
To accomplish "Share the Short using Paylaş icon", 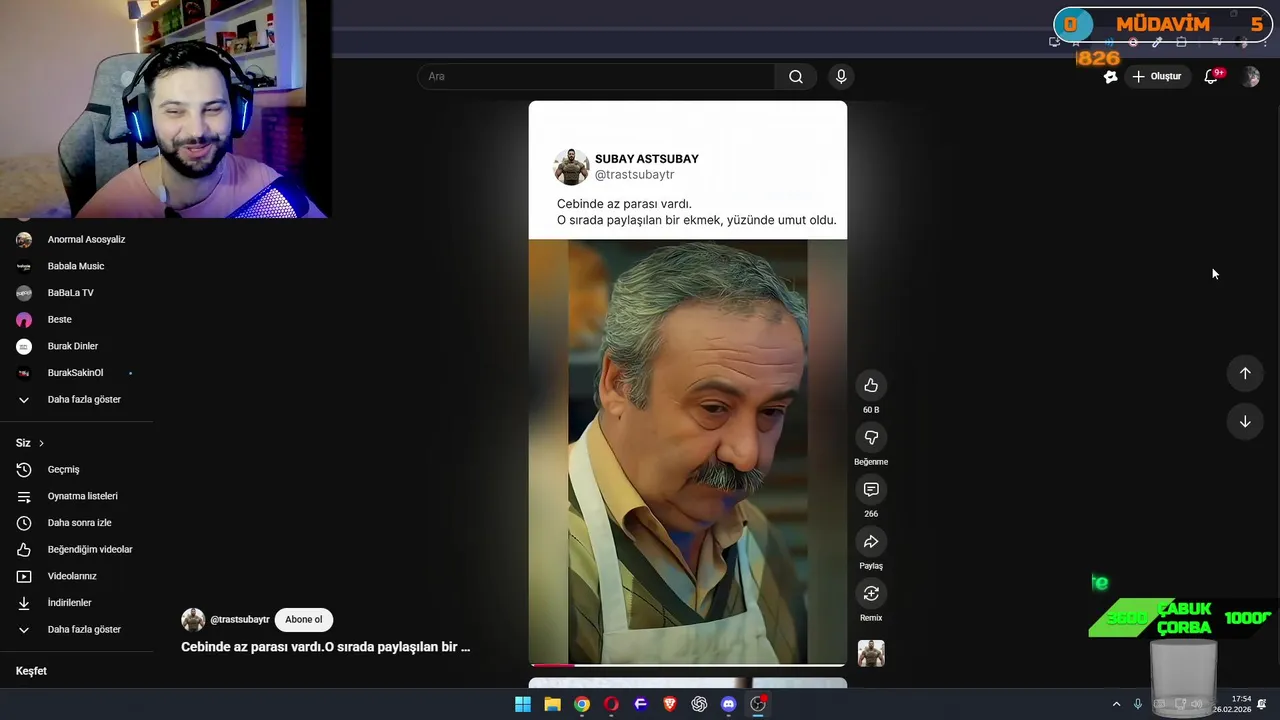I will pyautogui.click(x=871, y=541).
